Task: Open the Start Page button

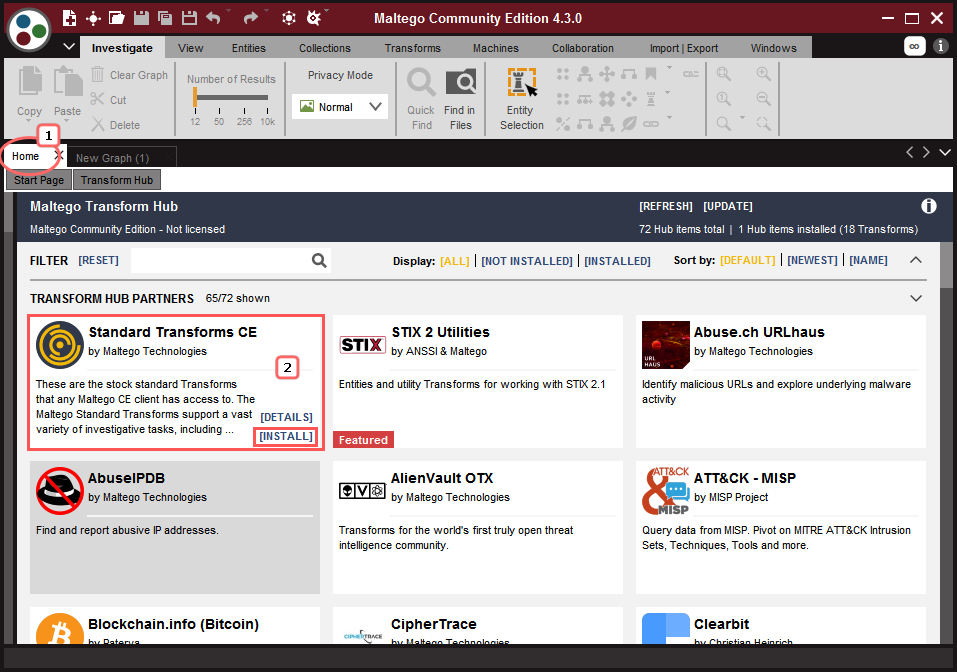Action: point(39,180)
